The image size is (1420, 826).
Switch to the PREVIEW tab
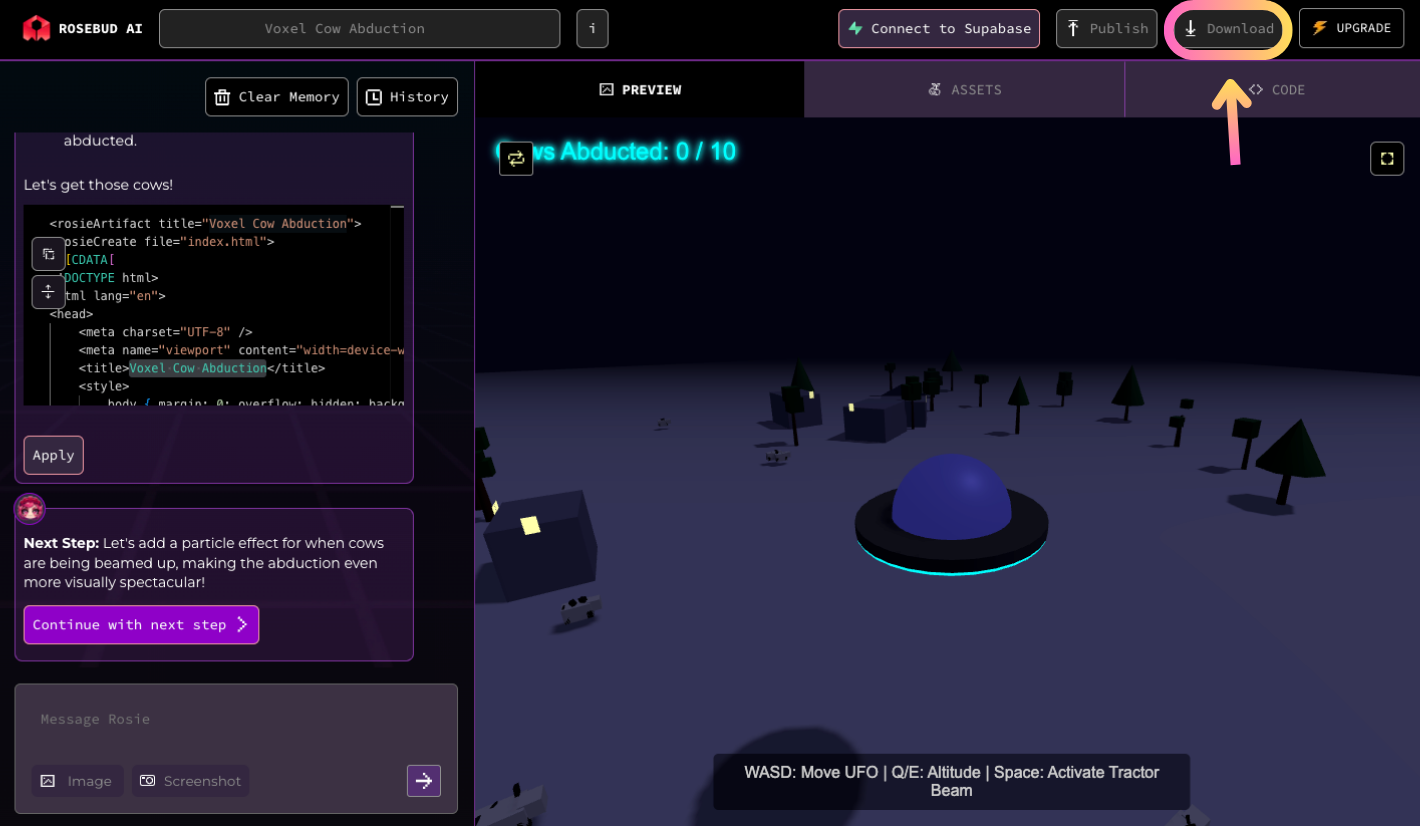[640, 90]
